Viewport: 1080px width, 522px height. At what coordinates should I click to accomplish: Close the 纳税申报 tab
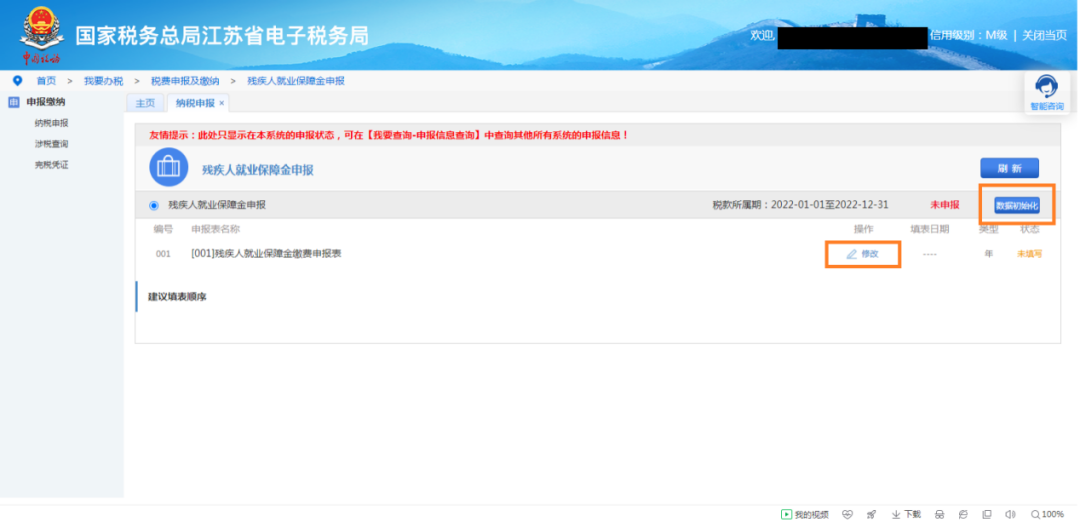[x=221, y=103]
